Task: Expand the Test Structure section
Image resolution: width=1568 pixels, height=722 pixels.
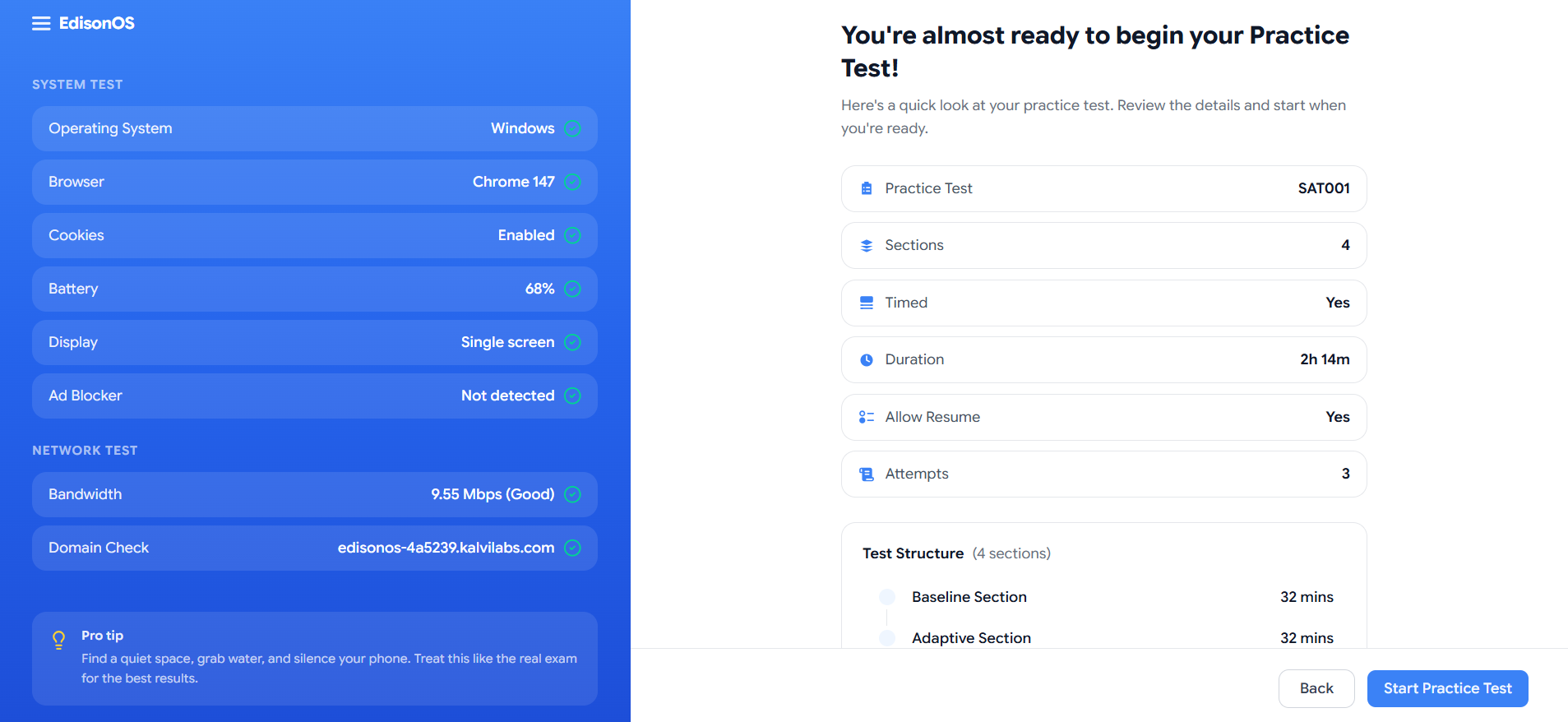Action: [x=913, y=553]
